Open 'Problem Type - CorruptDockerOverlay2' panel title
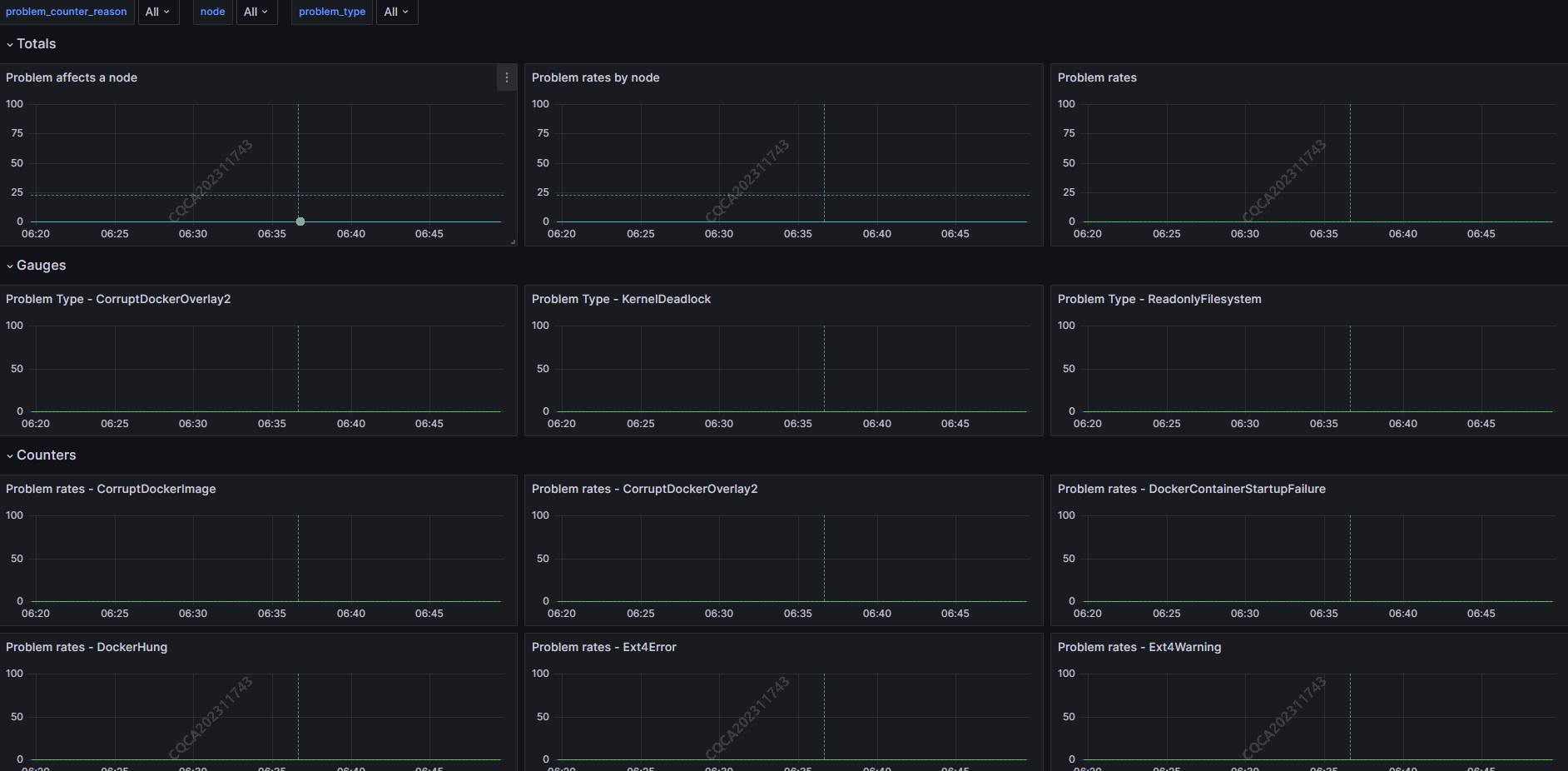Image resolution: width=1568 pixels, height=771 pixels. tap(118, 299)
